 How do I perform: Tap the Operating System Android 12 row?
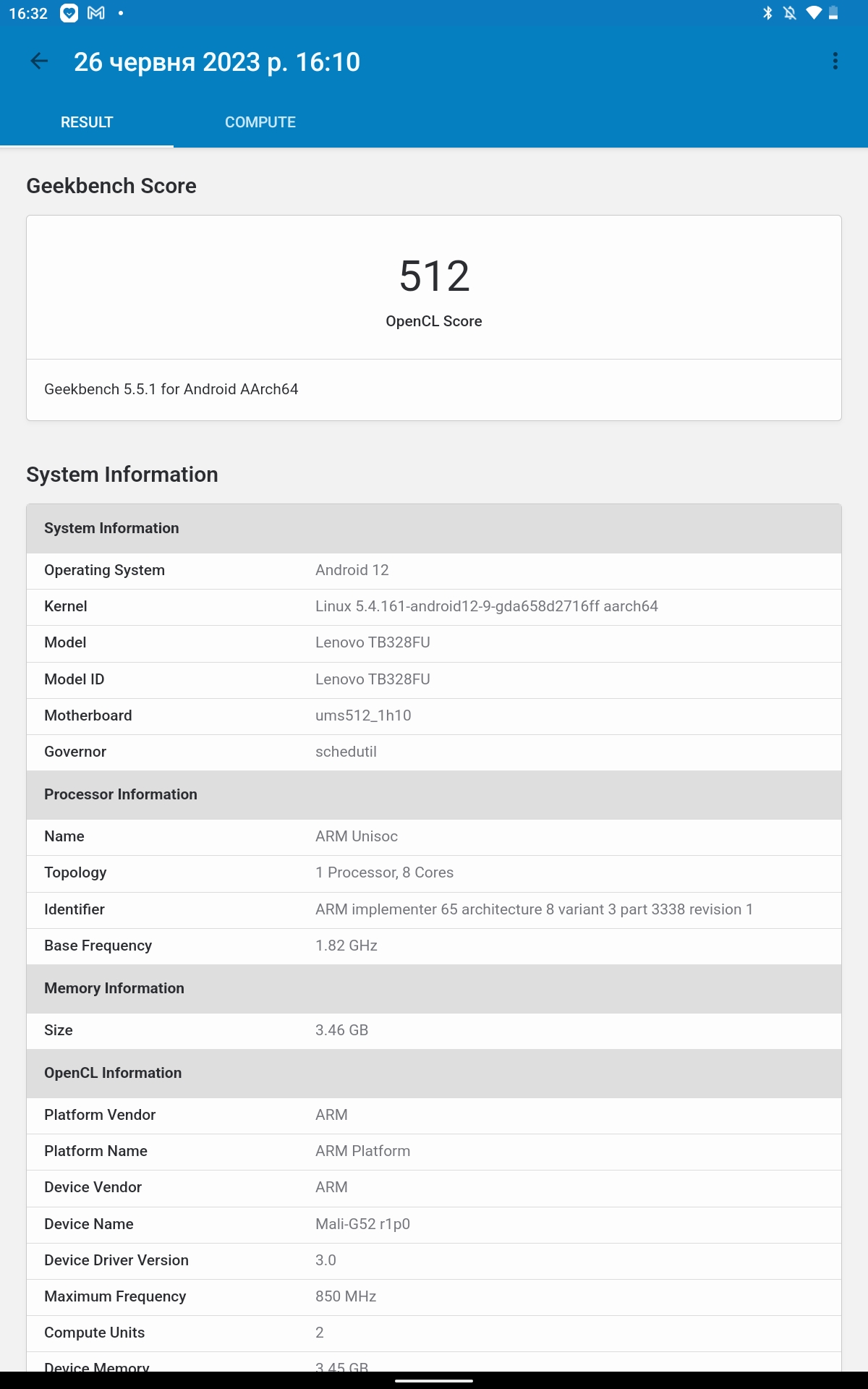[434, 570]
